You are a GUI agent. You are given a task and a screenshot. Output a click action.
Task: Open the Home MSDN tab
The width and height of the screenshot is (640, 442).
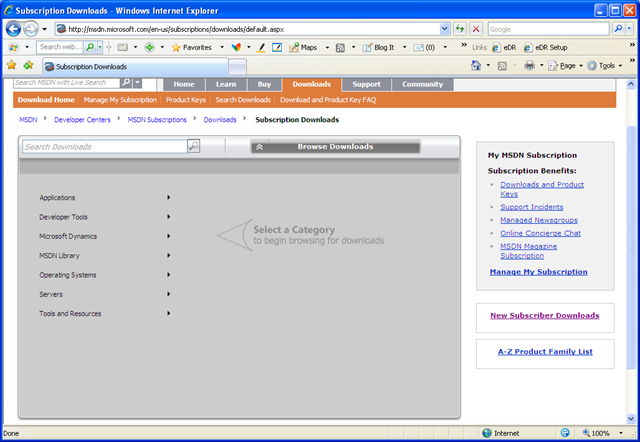coord(184,84)
